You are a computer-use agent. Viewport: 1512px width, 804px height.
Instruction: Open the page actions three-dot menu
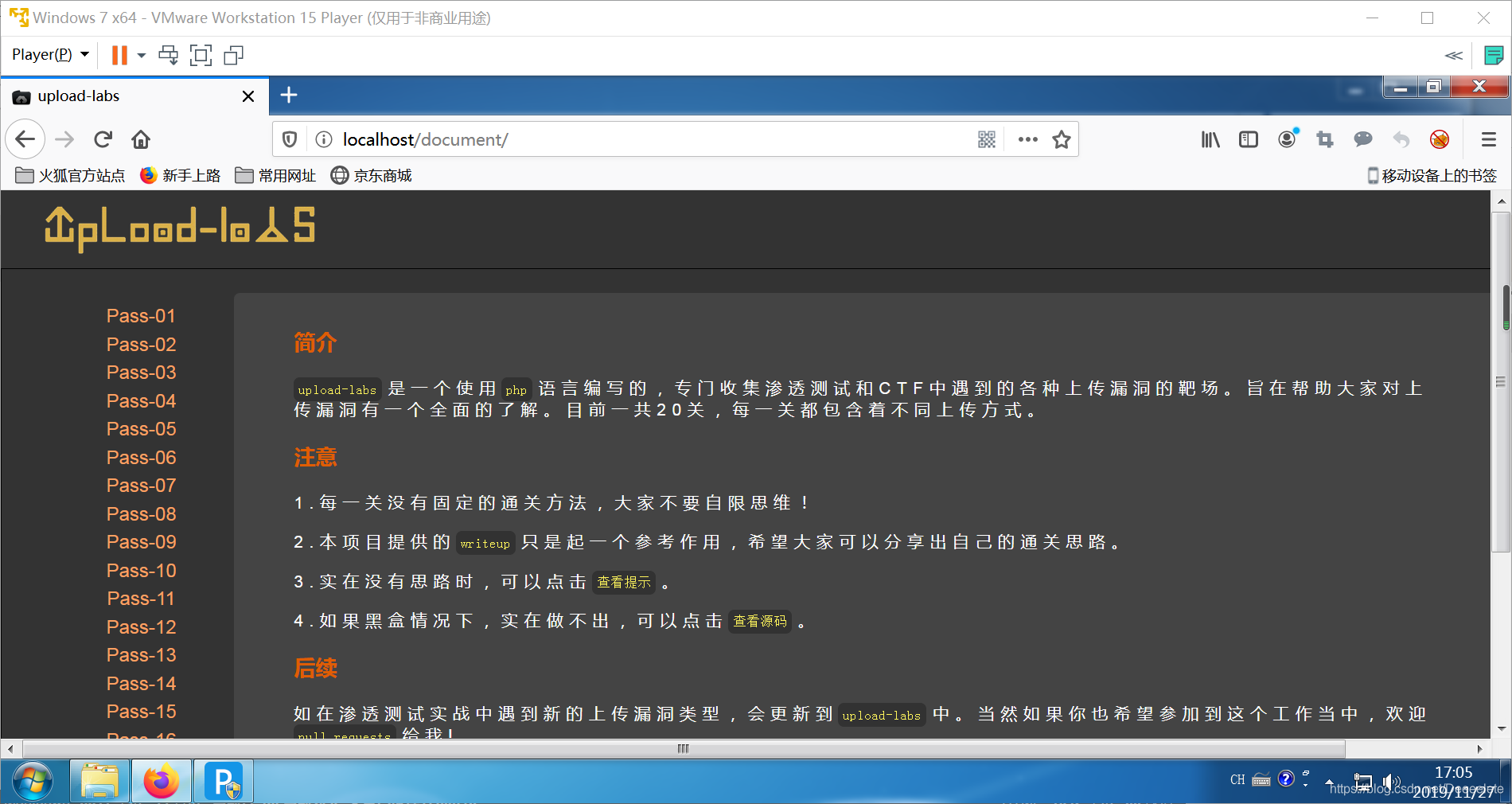1027,139
